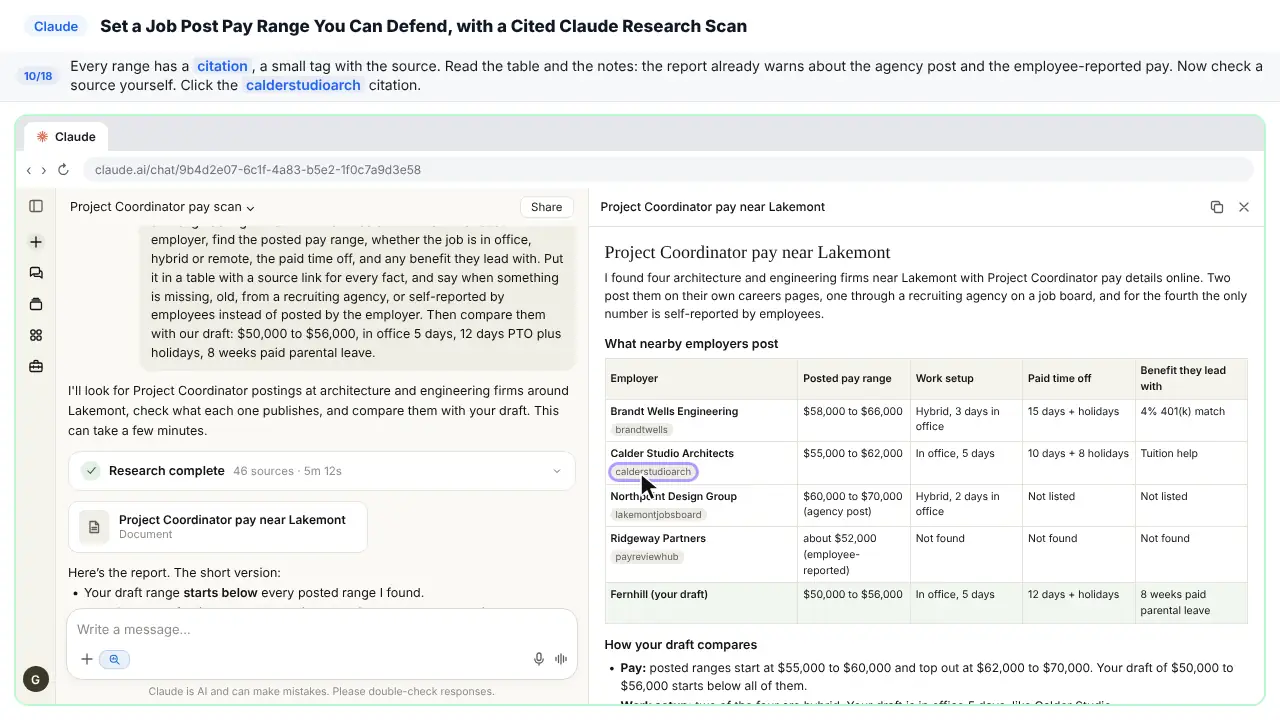
Task: Open the user avatar G
Action: [36, 680]
